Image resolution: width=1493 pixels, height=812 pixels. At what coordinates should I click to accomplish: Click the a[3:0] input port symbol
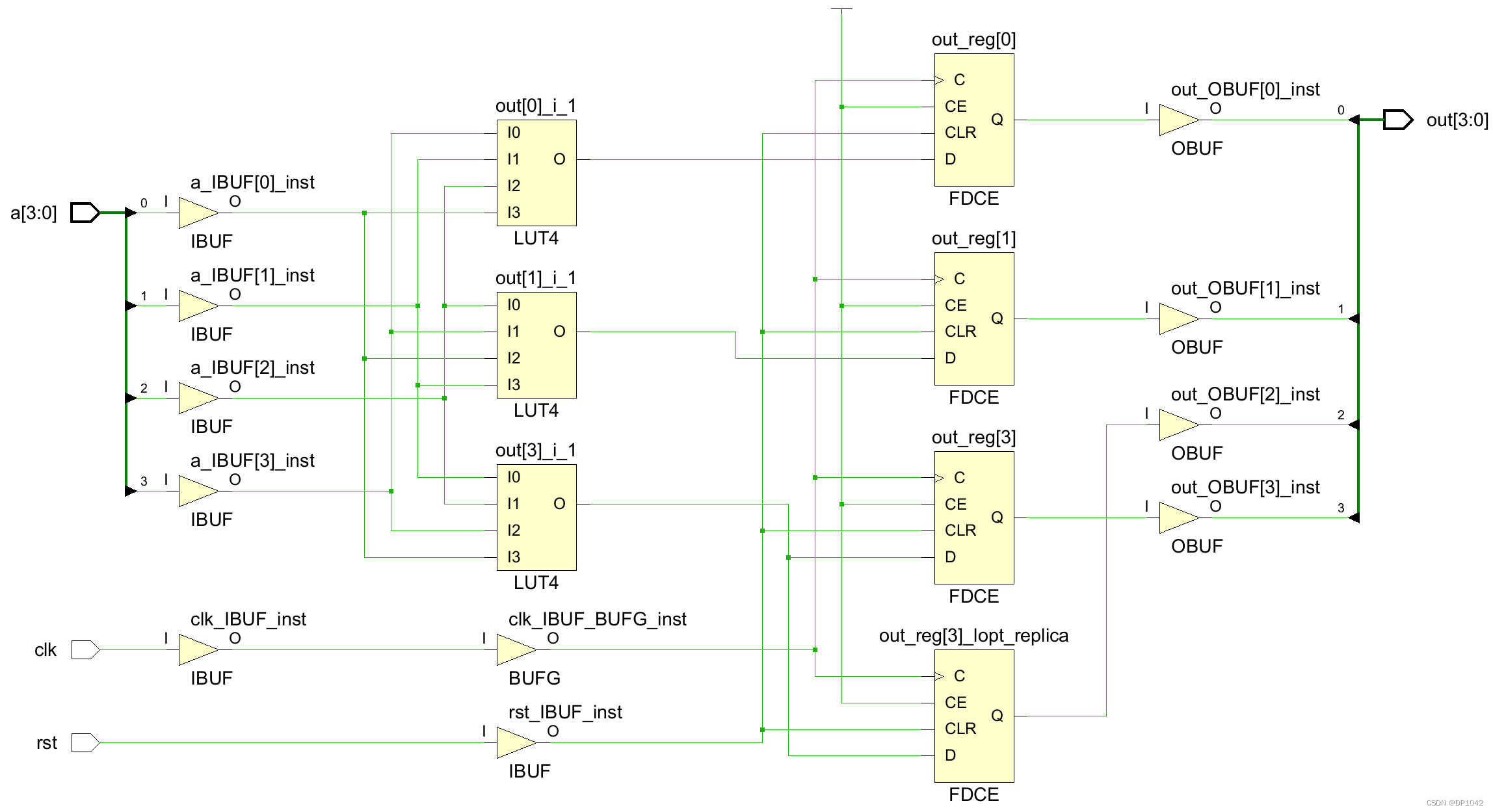(x=84, y=211)
